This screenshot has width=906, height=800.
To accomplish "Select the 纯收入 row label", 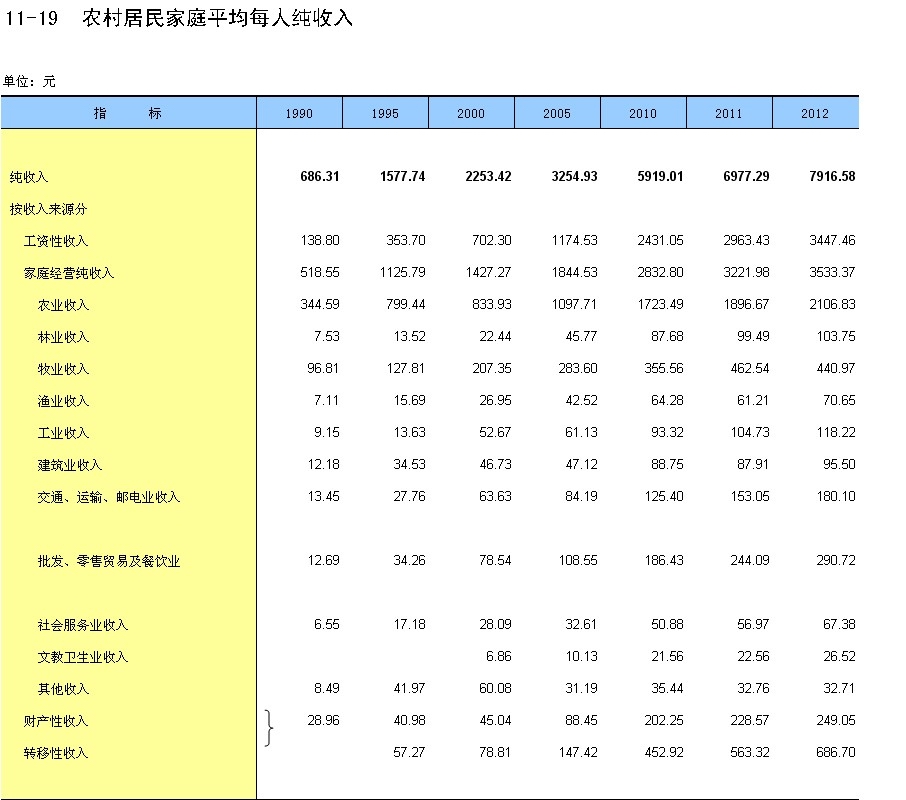I will pyautogui.click(x=29, y=177).
